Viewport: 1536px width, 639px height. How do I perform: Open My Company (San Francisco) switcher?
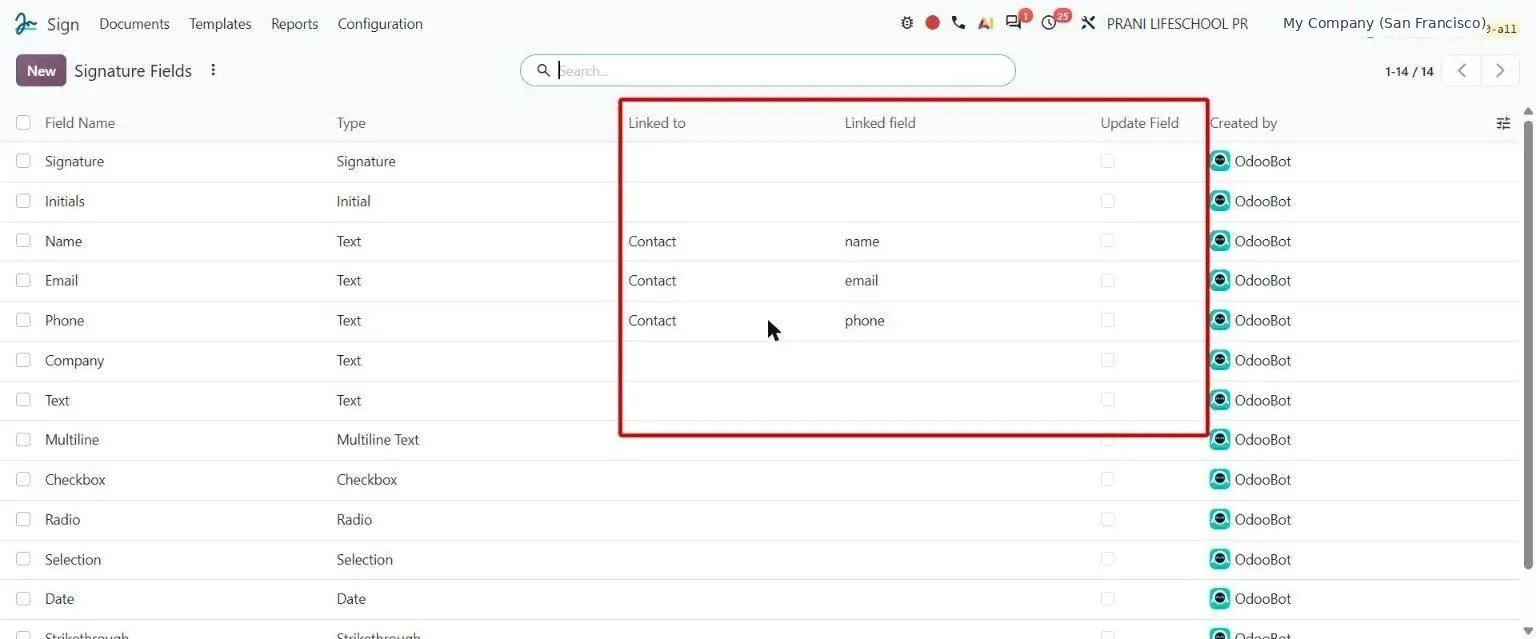click(1384, 23)
